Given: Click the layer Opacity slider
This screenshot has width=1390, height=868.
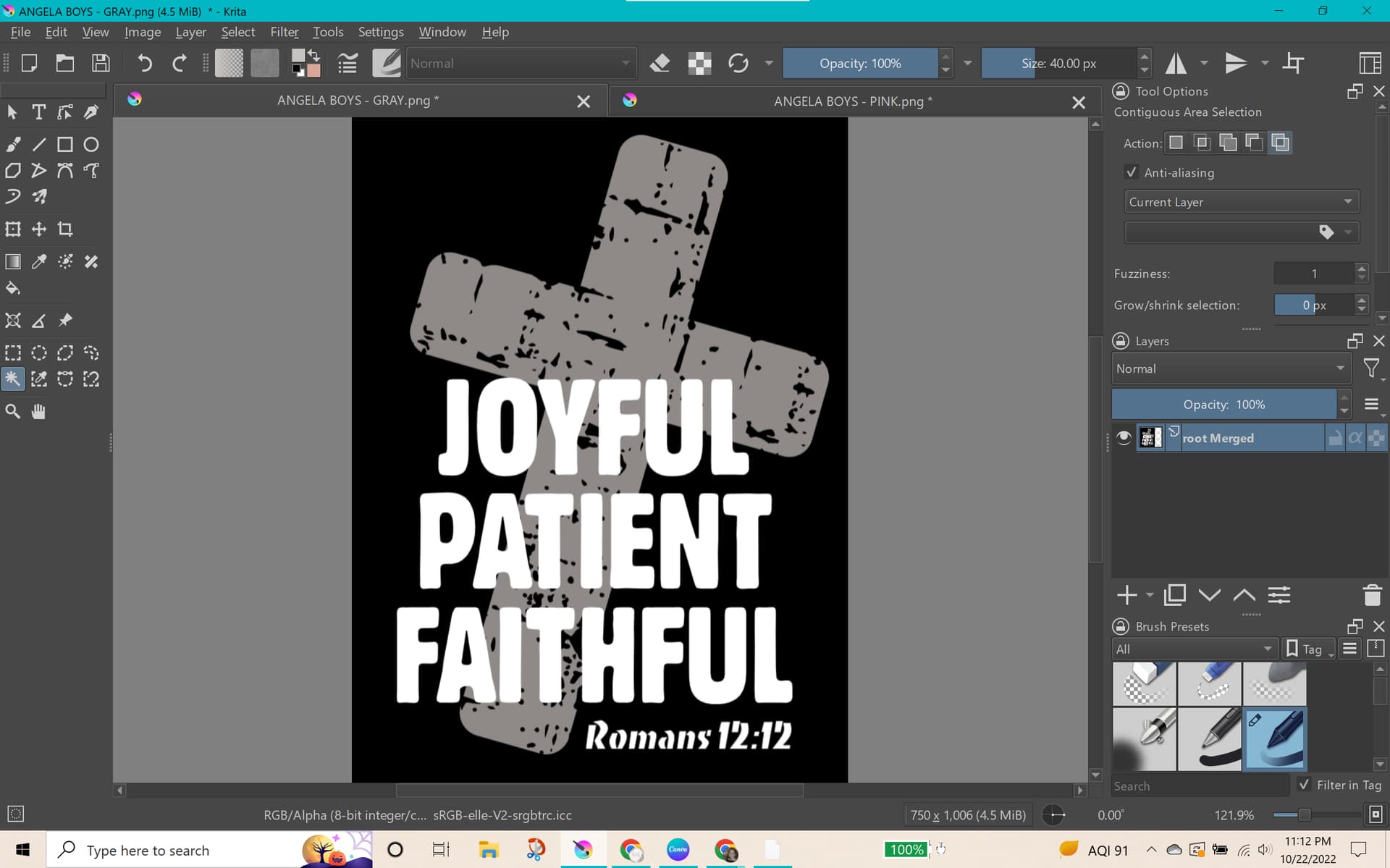Looking at the screenshot, I should (x=1223, y=405).
